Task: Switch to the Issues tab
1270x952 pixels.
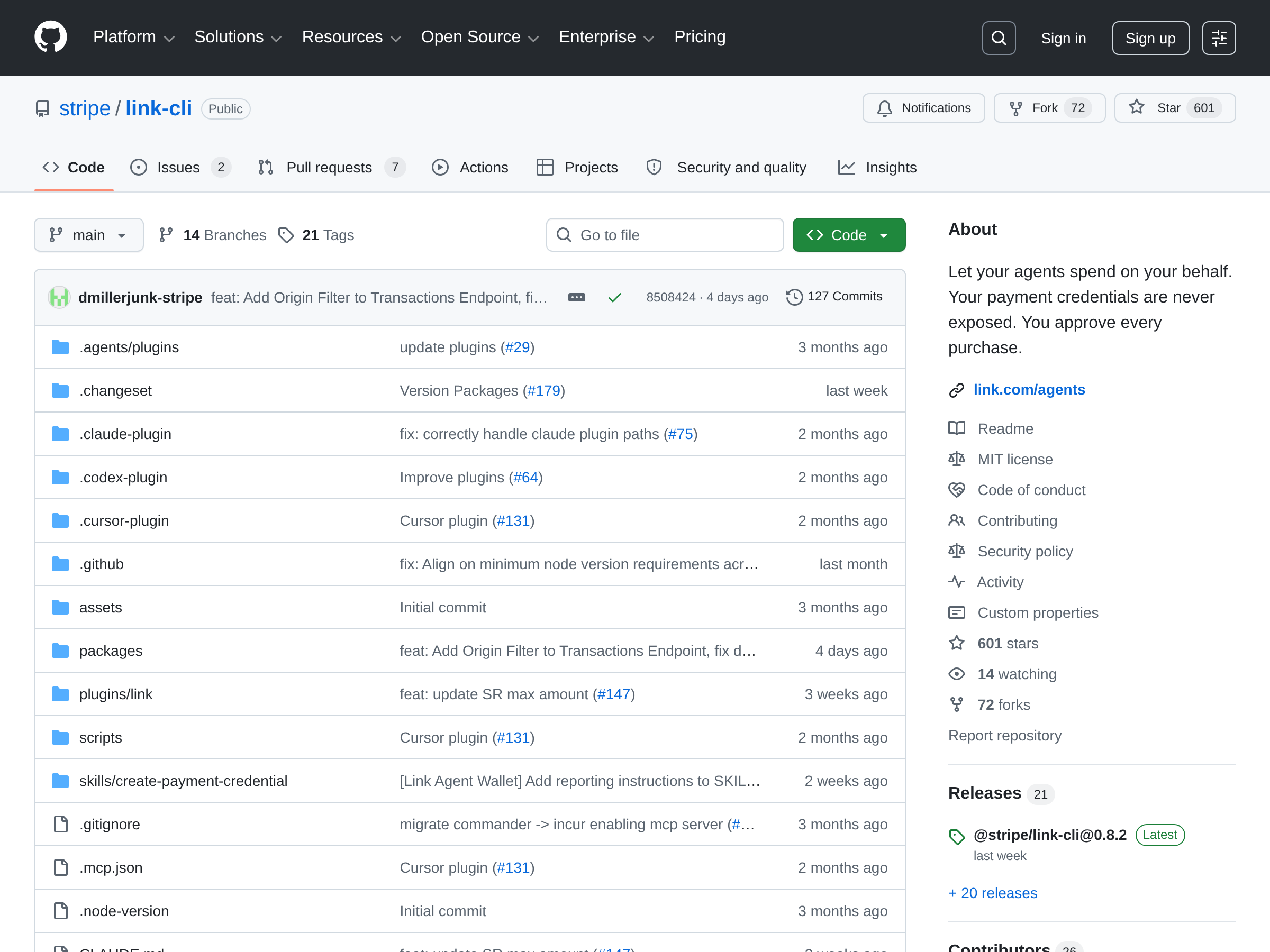Action: [181, 168]
